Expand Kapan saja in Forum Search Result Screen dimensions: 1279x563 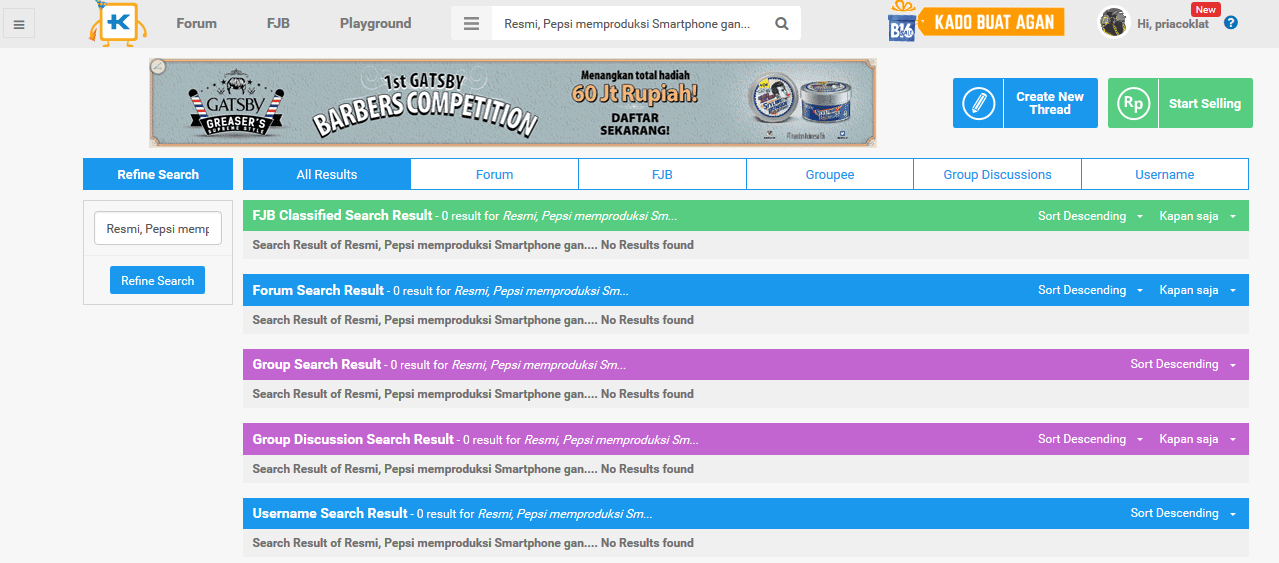click(1197, 290)
